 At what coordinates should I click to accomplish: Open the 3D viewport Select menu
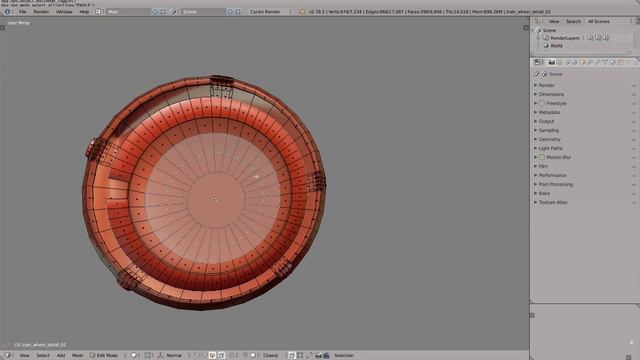[43, 356]
